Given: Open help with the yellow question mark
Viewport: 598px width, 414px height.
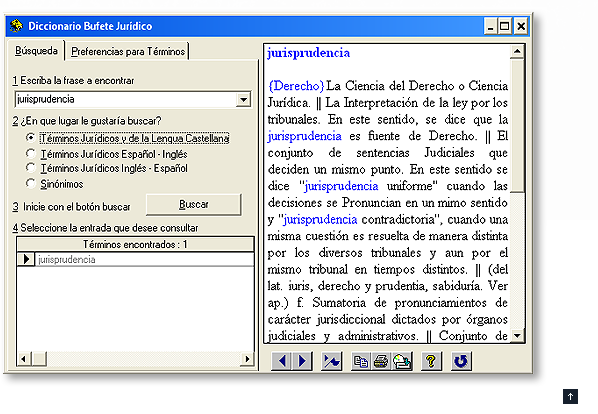Looking at the screenshot, I should (431, 361).
